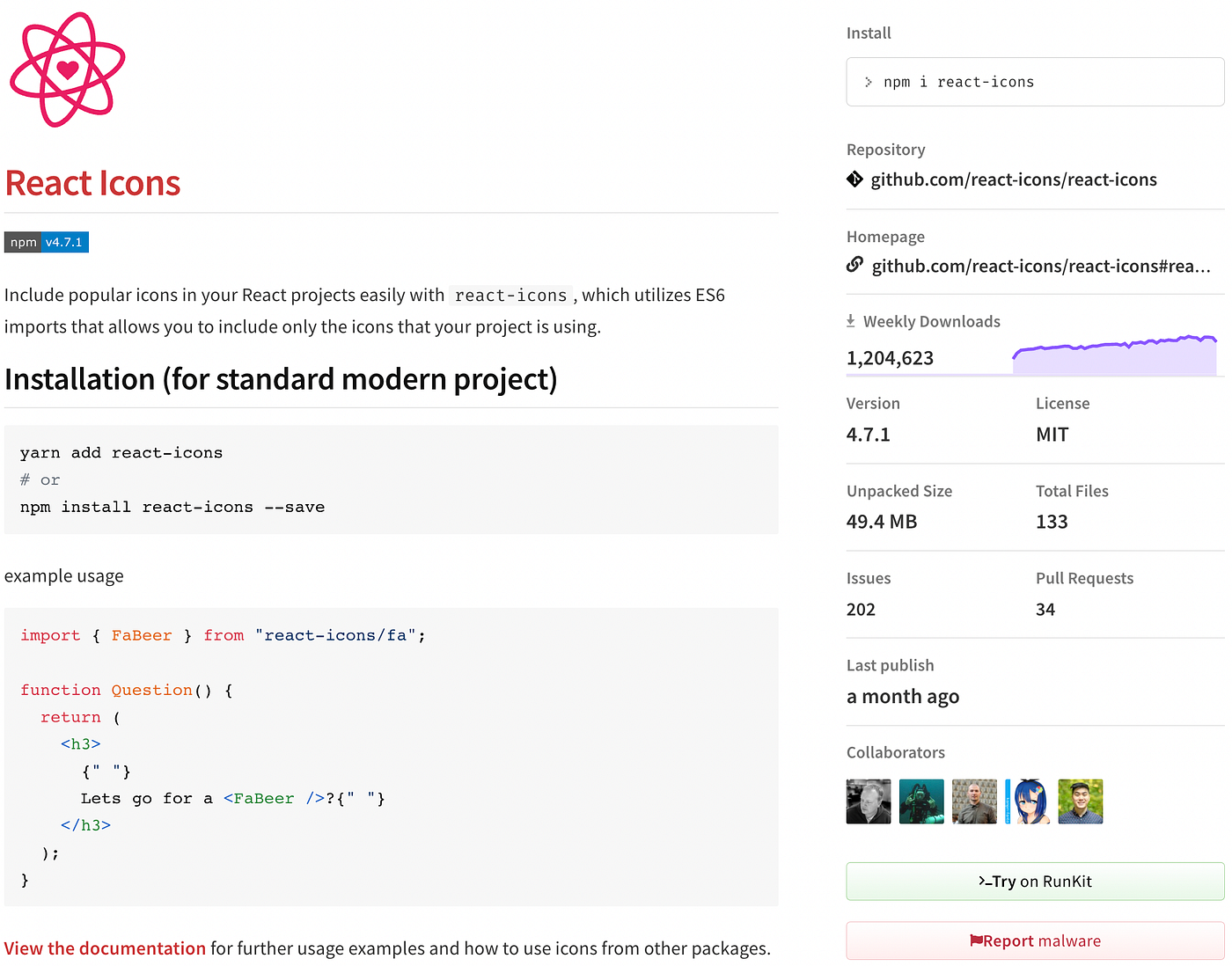Open the bald man collaborator avatar
The image size is (1232, 966).
pyautogui.click(x=974, y=801)
